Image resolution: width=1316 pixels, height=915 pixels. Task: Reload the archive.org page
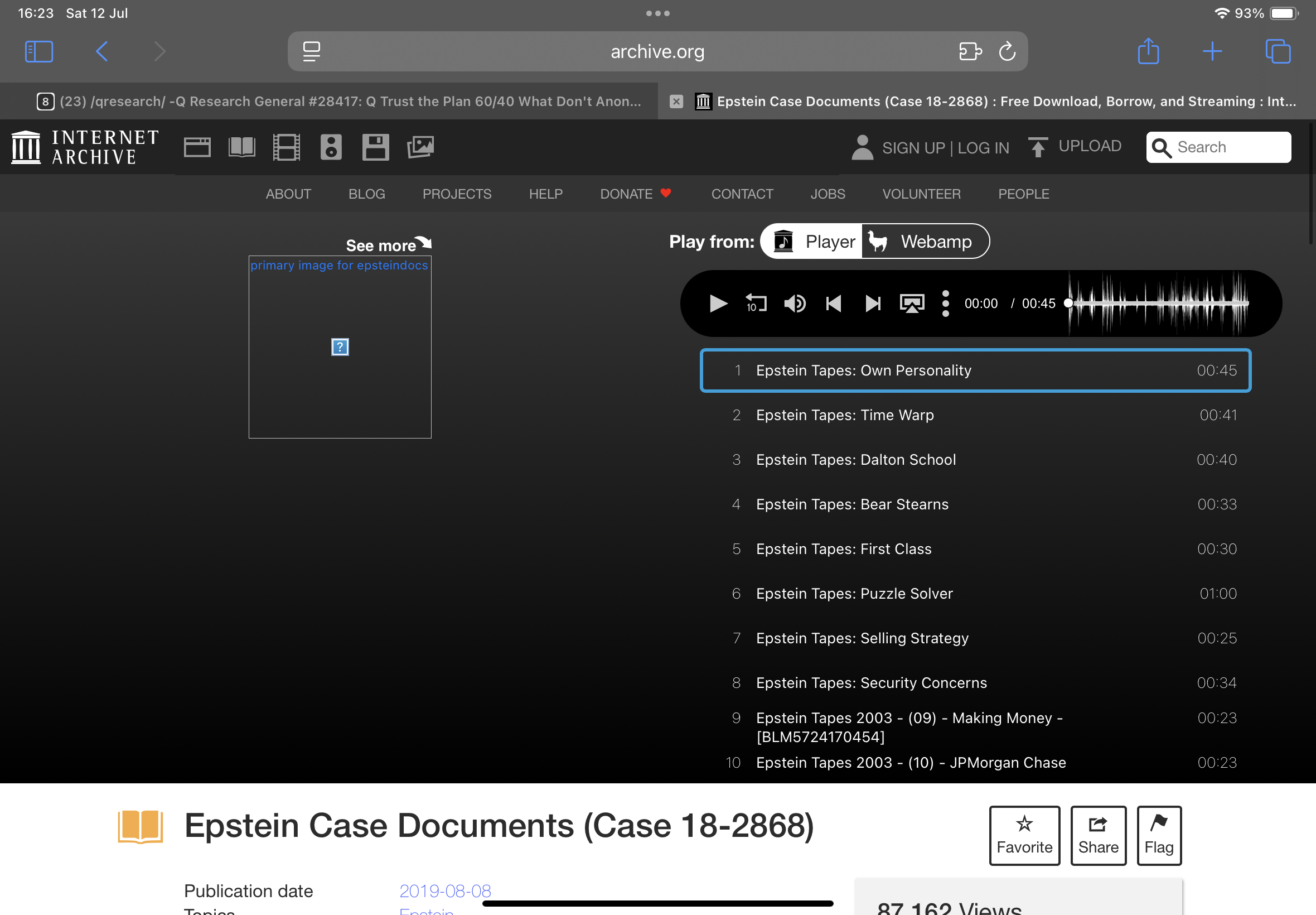click(1007, 51)
